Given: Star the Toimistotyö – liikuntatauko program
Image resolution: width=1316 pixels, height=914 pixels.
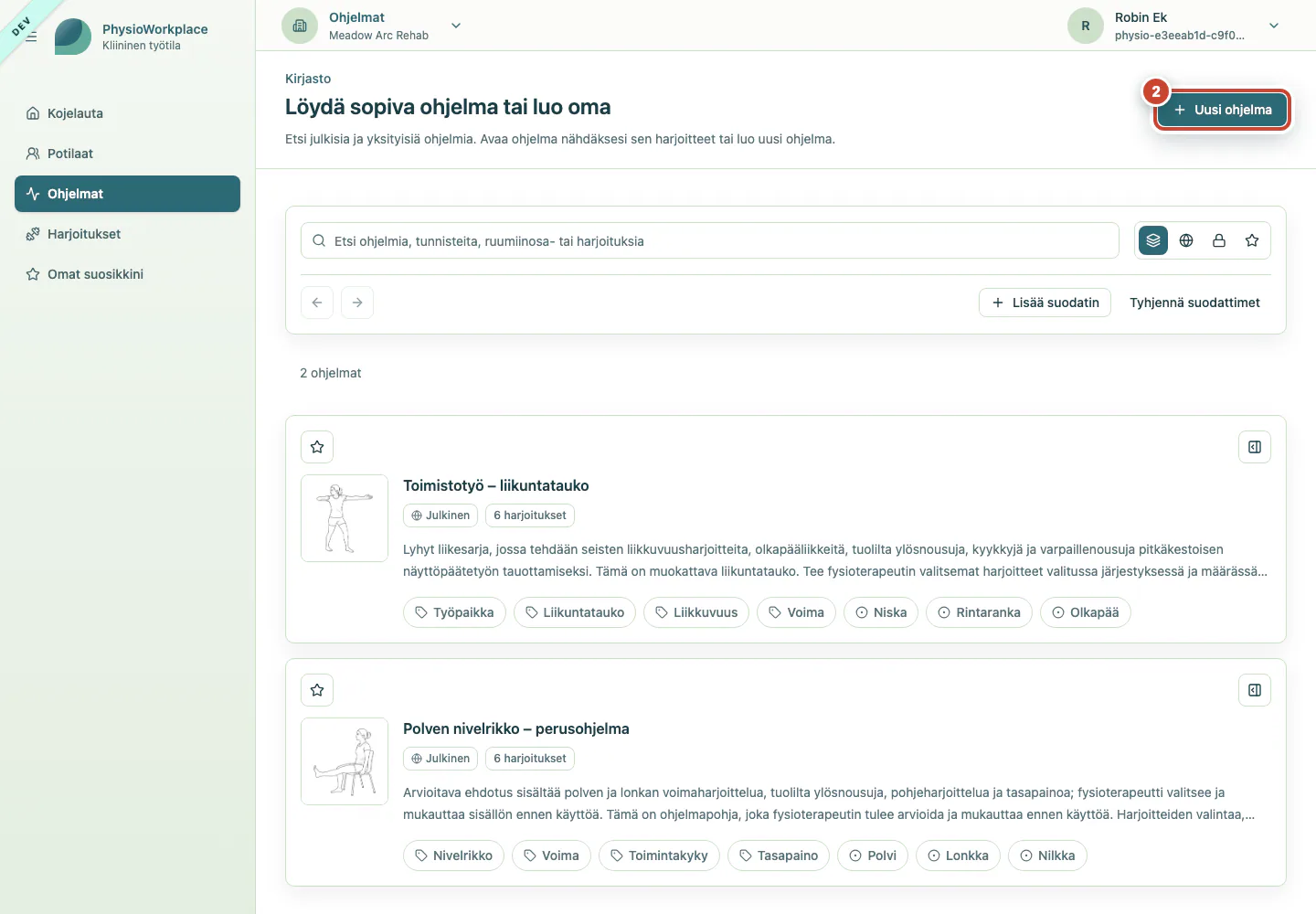Looking at the screenshot, I should click(317, 447).
